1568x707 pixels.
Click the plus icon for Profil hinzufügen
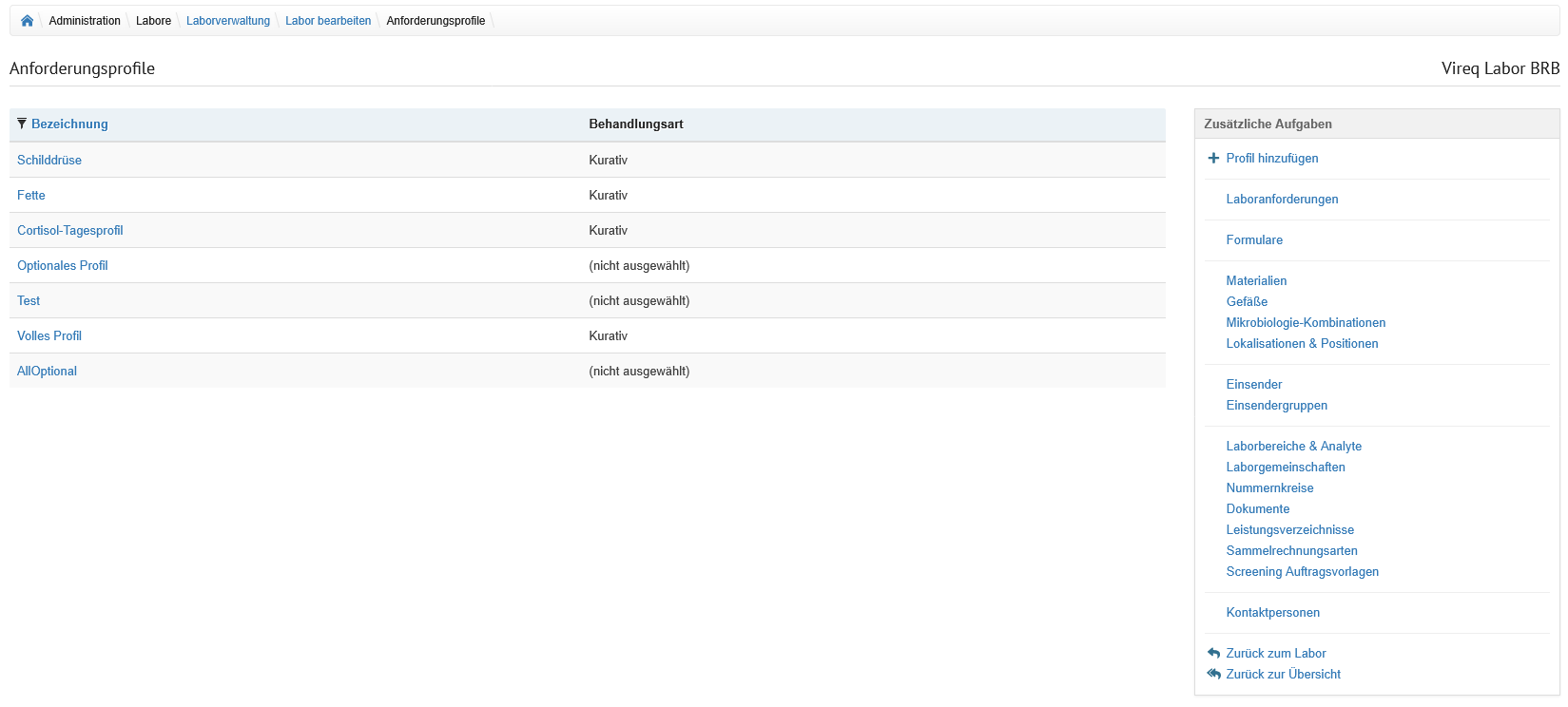tap(1213, 159)
